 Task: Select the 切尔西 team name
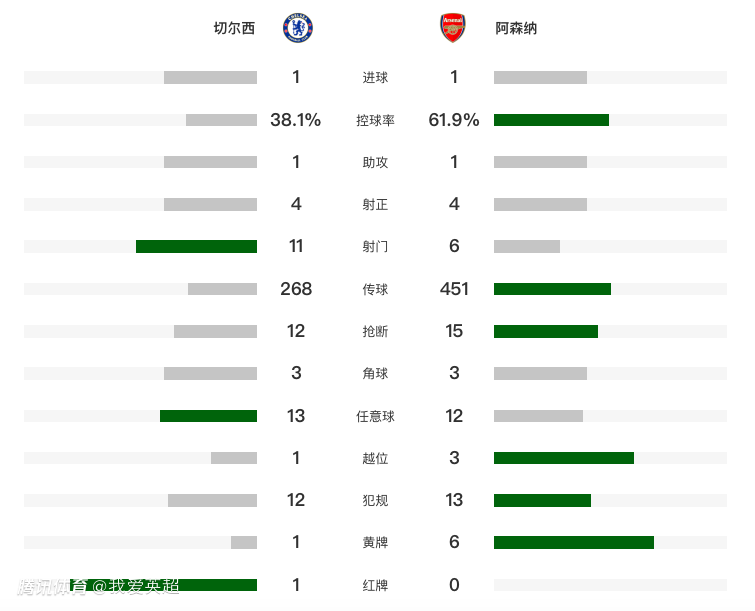click(234, 29)
